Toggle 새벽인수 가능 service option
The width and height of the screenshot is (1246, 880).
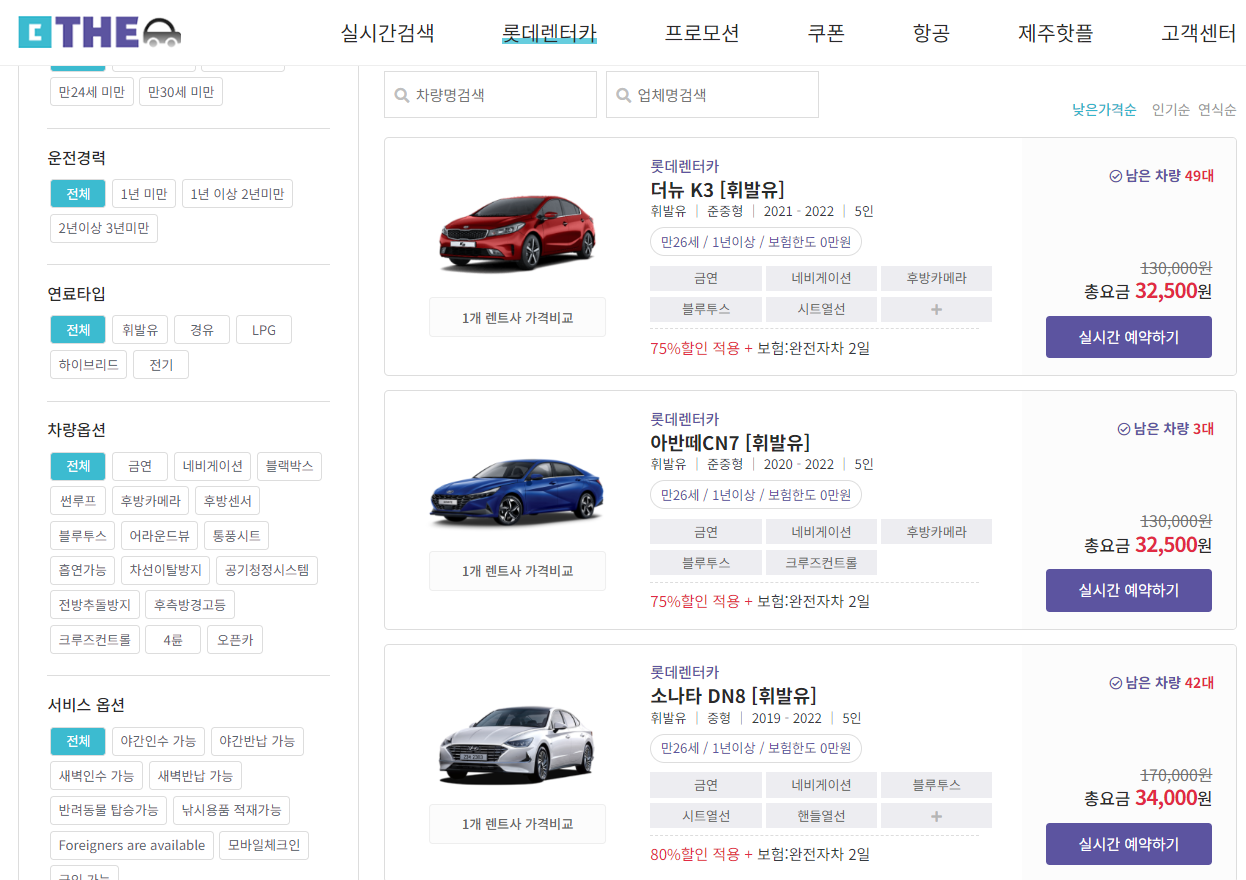point(96,776)
